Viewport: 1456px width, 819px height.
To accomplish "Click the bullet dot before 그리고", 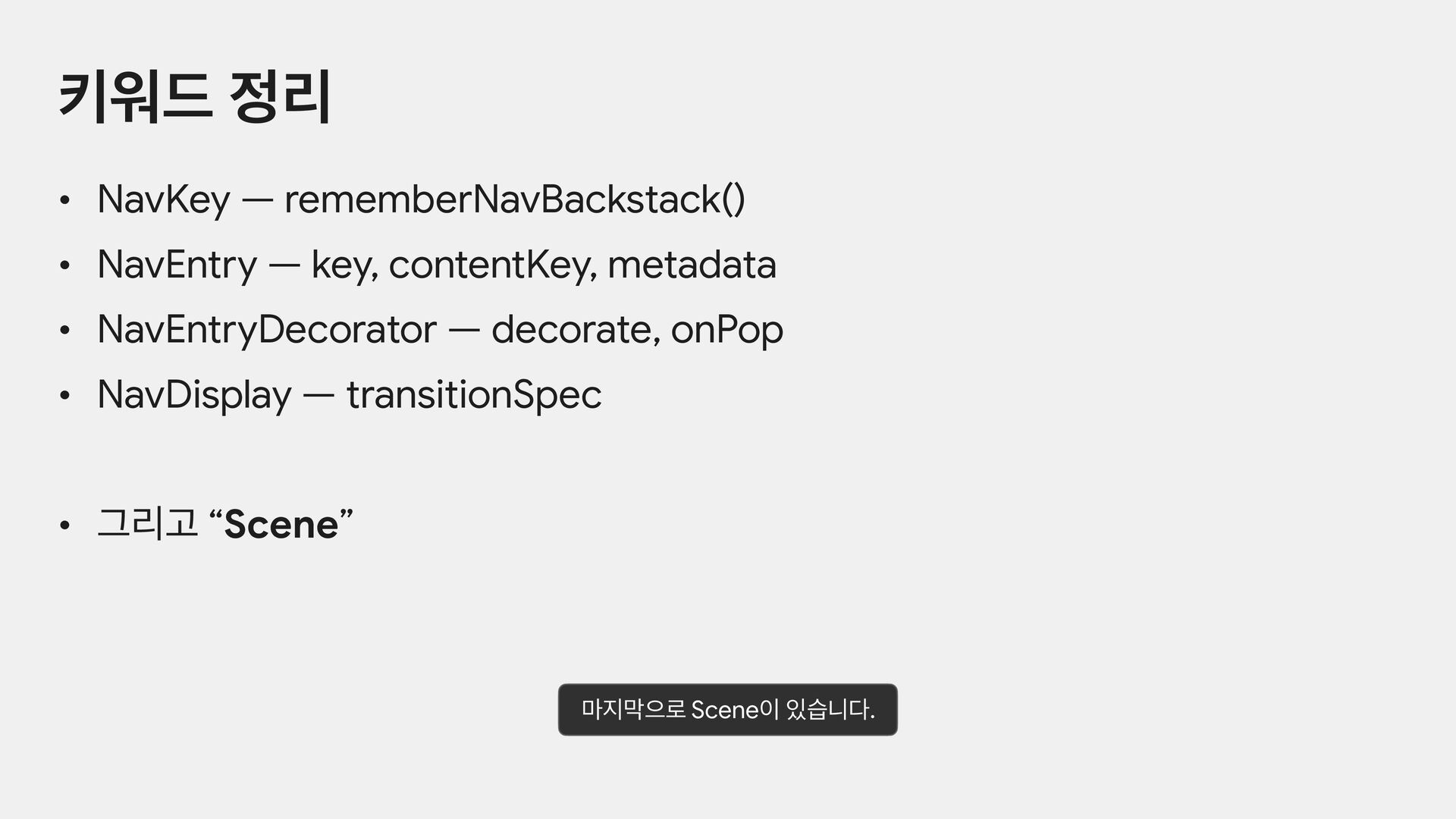I will click(x=65, y=526).
